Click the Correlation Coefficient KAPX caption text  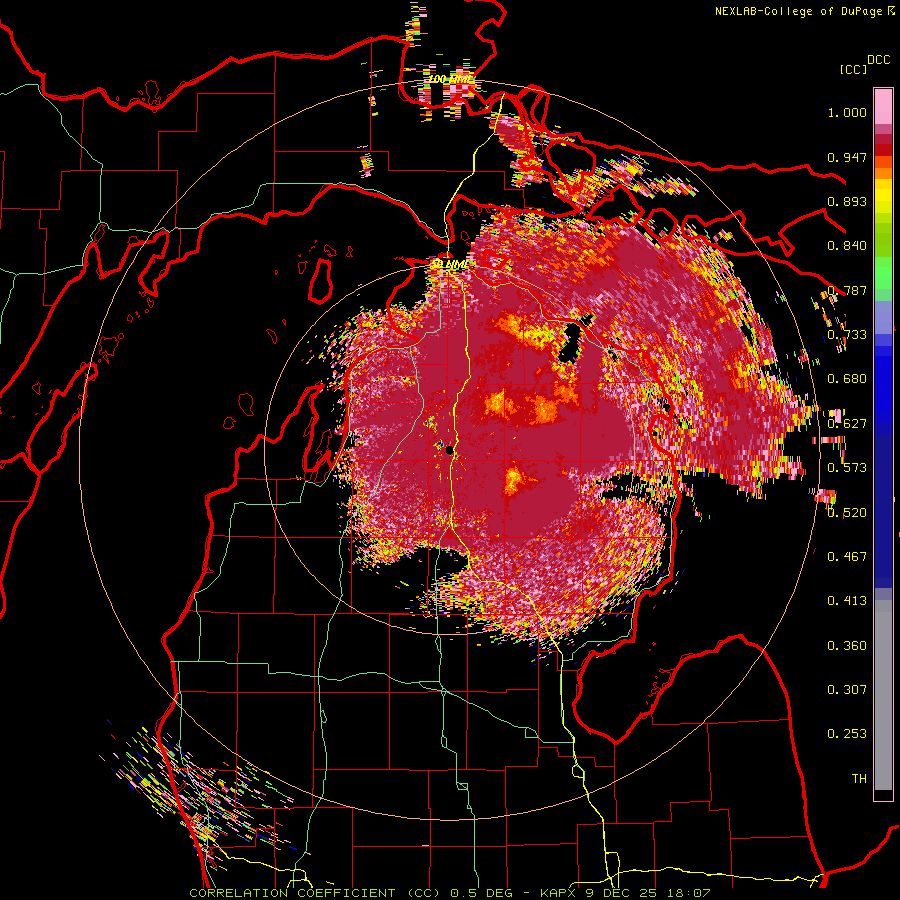449,893
